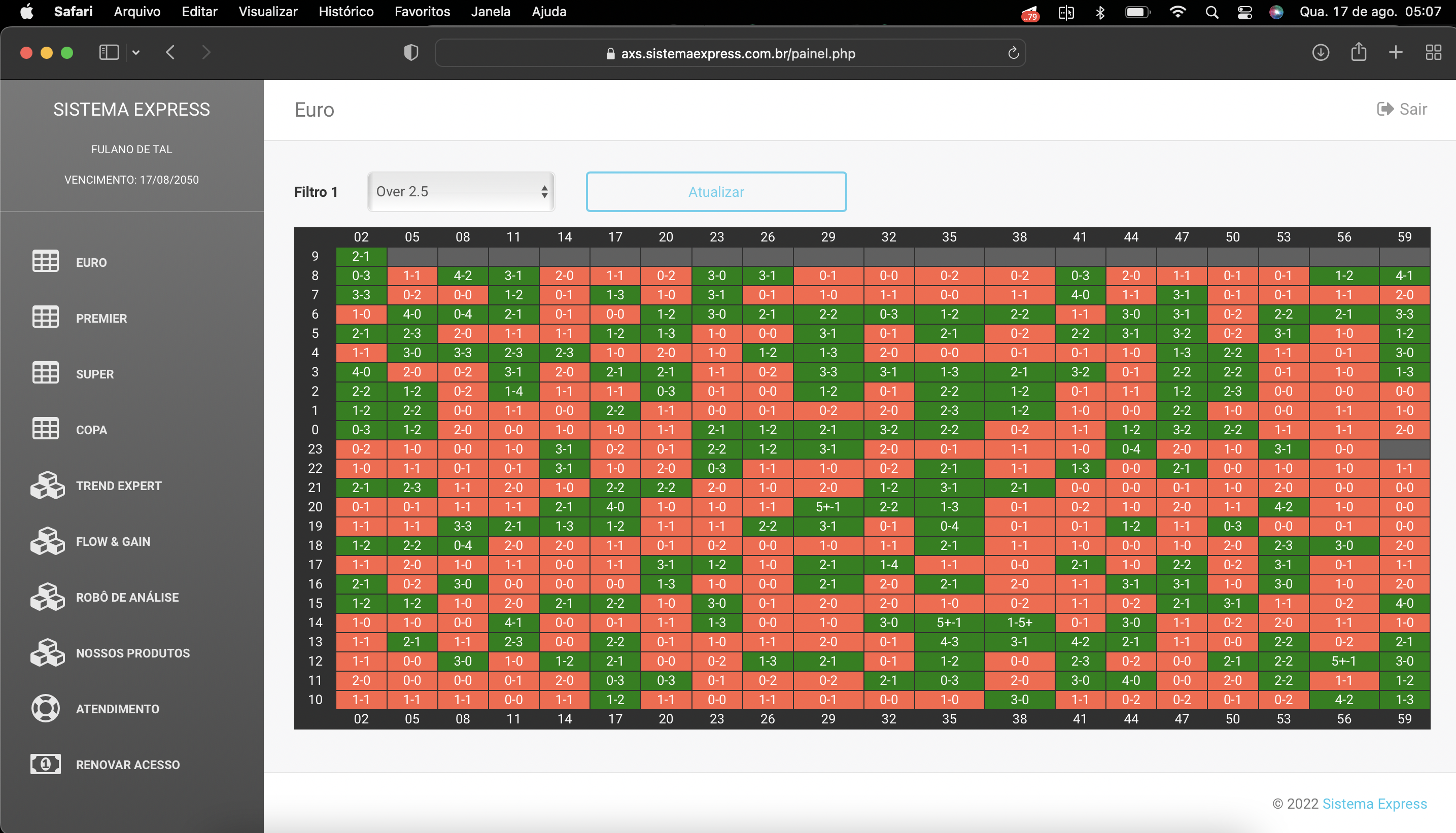Toggle the shield privacy icon in address bar

410,53
